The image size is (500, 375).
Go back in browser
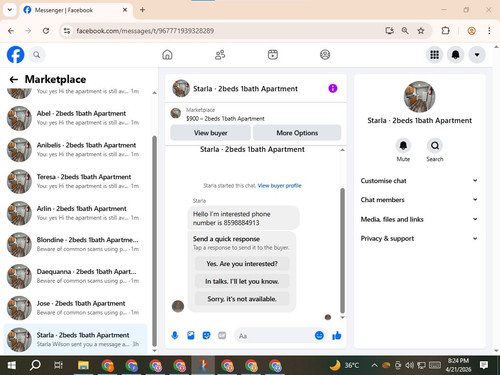pyautogui.click(x=11, y=31)
